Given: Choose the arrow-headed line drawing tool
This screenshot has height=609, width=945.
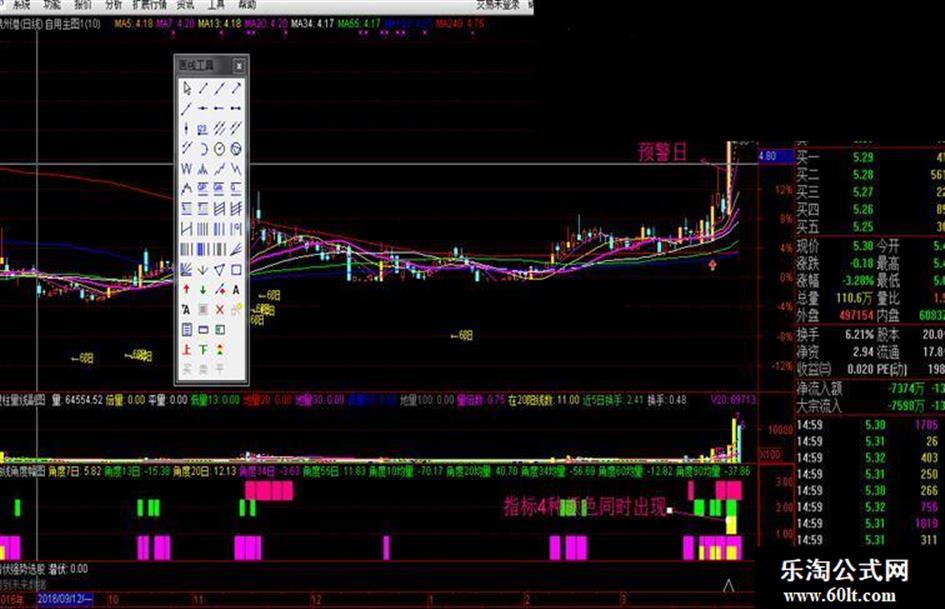Looking at the screenshot, I should pyautogui.click(x=236, y=89).
